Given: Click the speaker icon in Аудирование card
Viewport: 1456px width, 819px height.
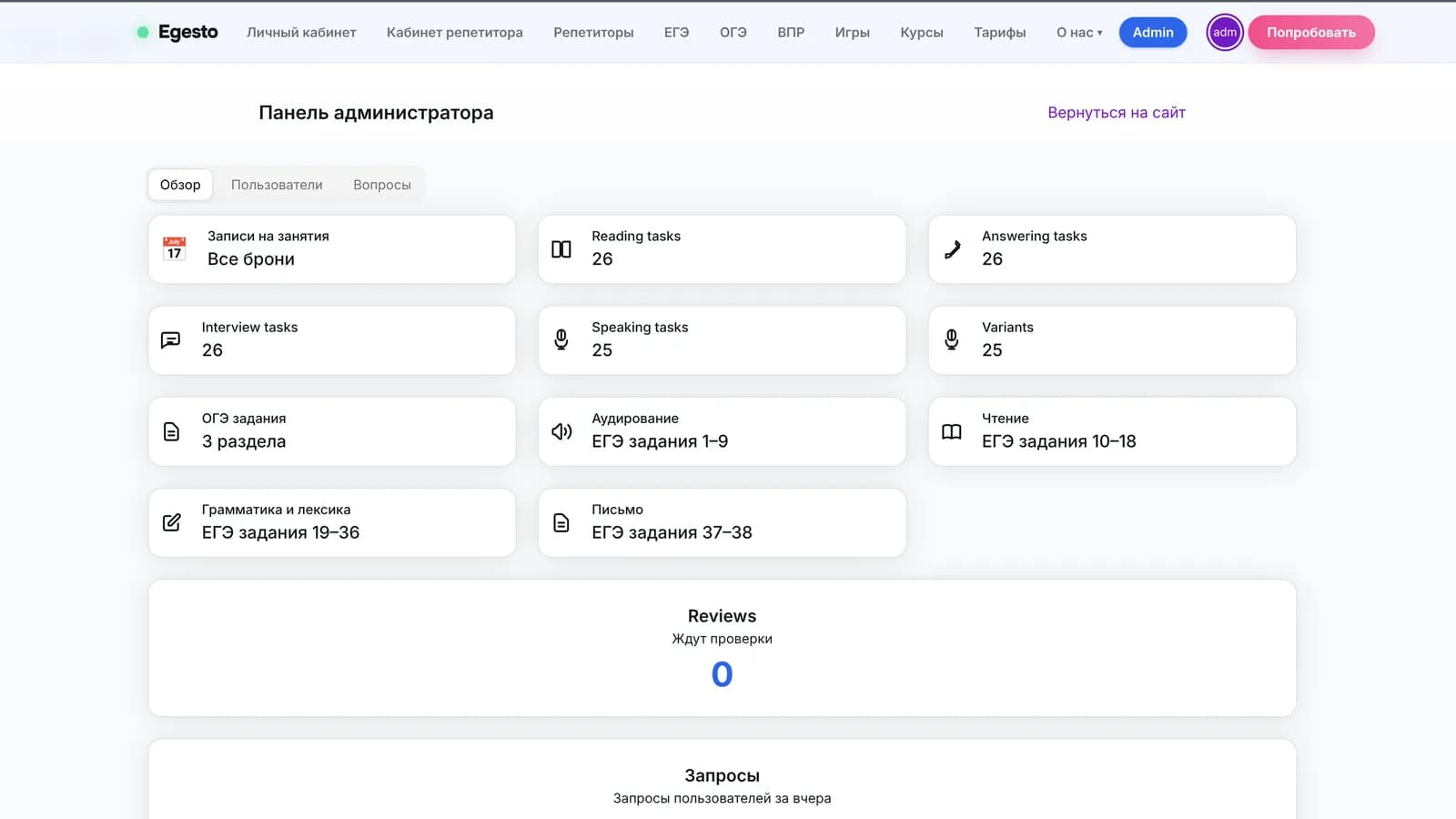Looking at the screenshot, I should [x=561, y=431].
